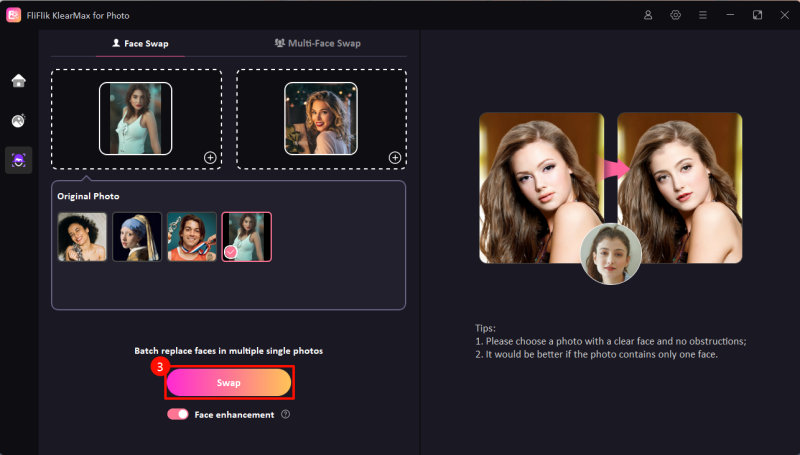This screenshot has width=800, height=455.
Task: Click the FliFlik KlearMax app logo
Action: pos(14,15)
